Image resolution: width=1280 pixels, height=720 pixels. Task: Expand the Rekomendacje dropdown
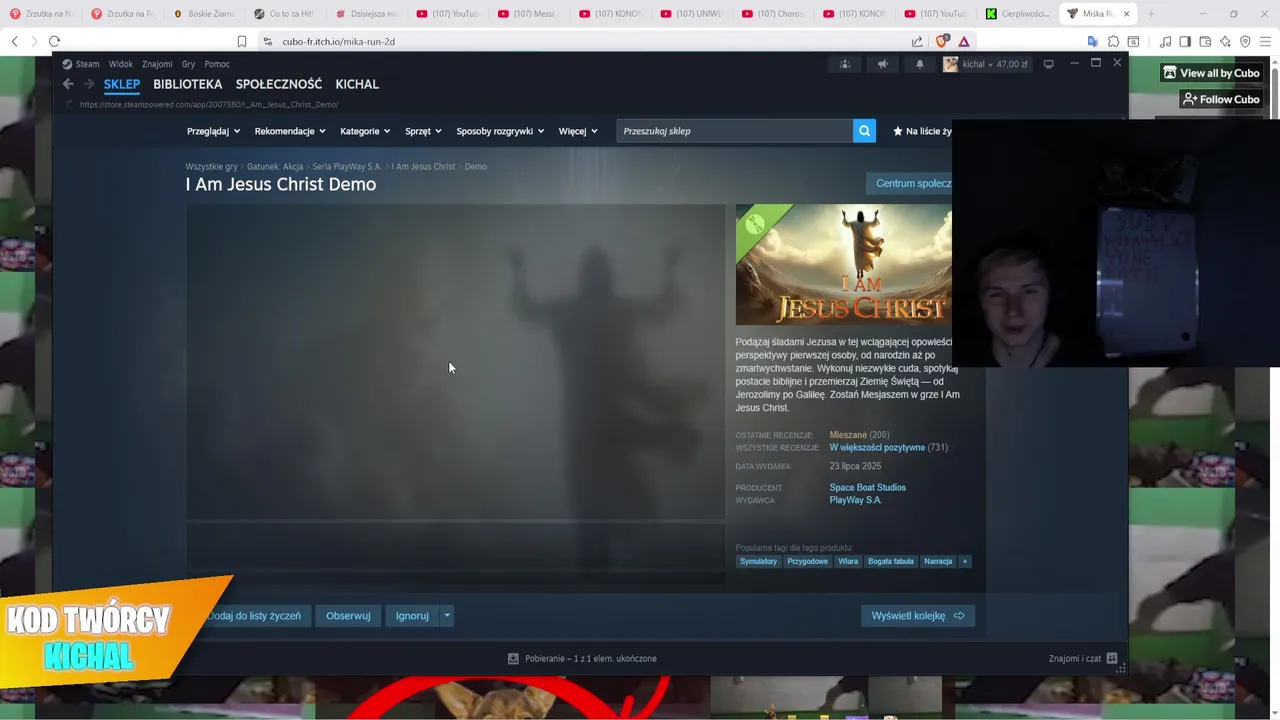pos(290,131)
